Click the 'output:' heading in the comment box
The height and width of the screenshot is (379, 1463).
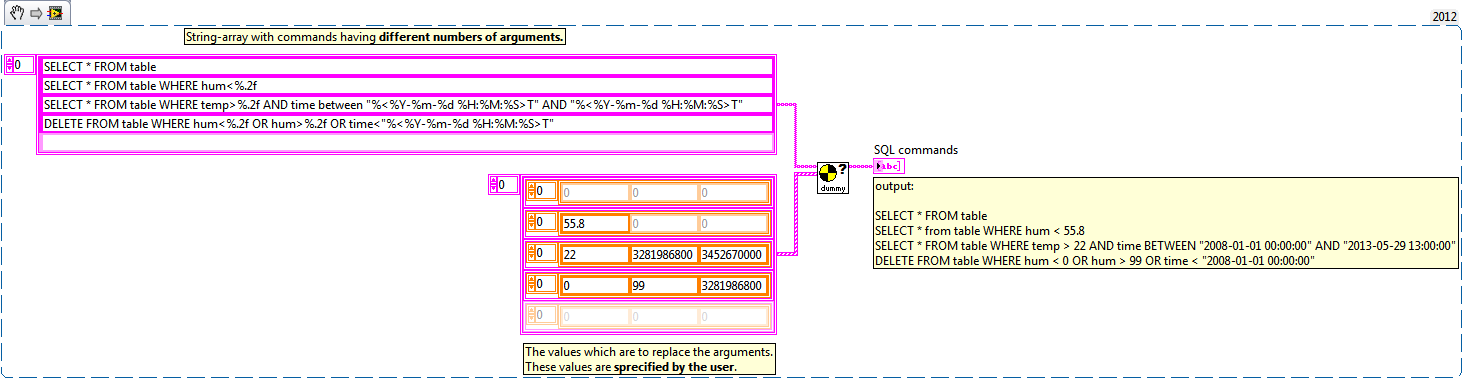tap(894, 186)
